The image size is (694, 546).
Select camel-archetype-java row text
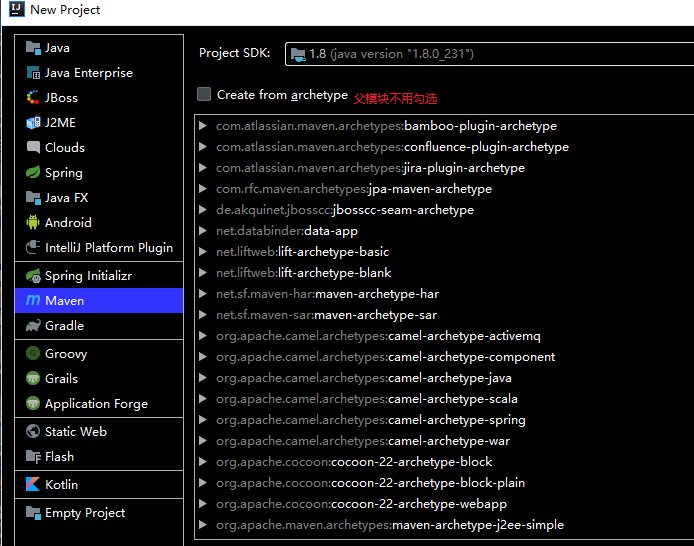tap(364, 378)
